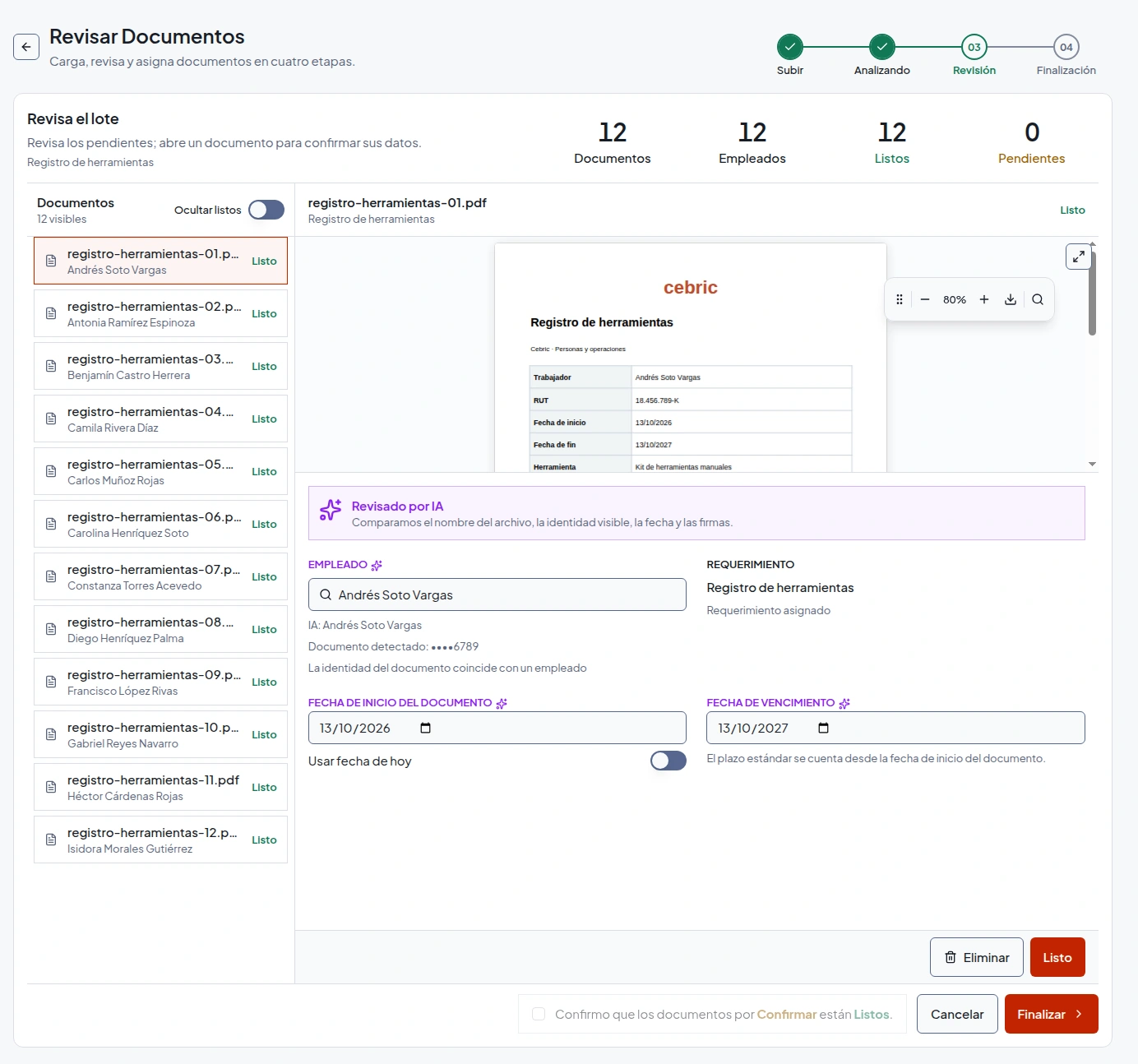Click the preview pane scrollbar thumb
Screen dimensions: 1138x1064
1092,294
